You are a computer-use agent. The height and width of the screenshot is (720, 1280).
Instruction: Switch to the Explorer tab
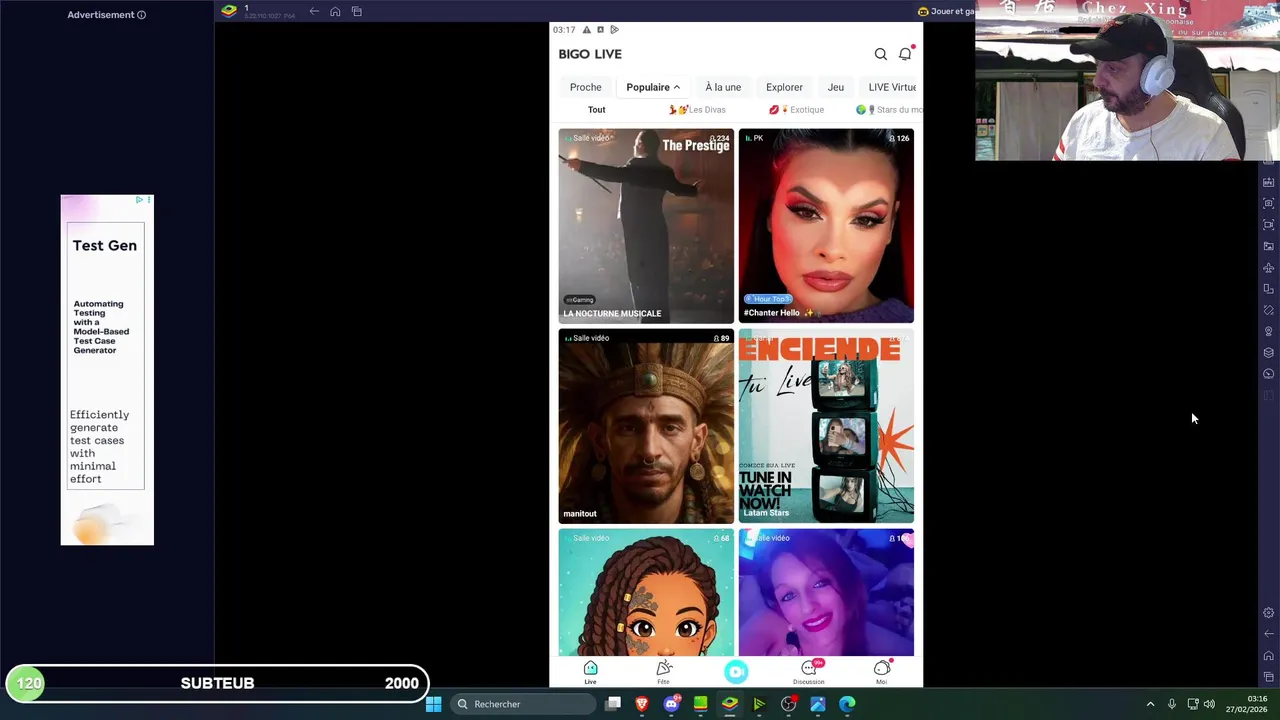[784, 87]
